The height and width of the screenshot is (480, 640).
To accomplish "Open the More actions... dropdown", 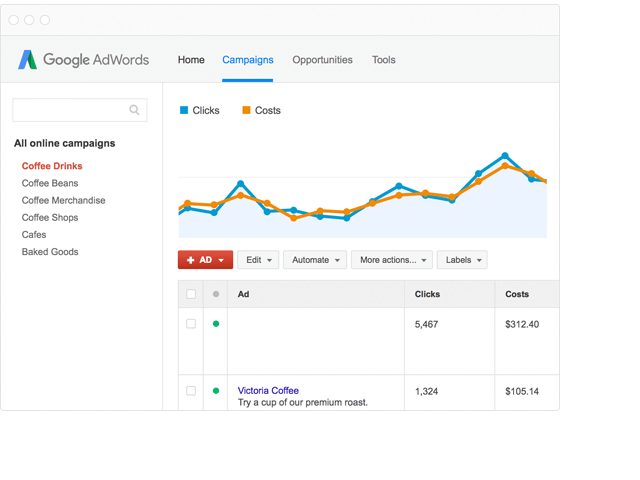I will coord(392,260).
